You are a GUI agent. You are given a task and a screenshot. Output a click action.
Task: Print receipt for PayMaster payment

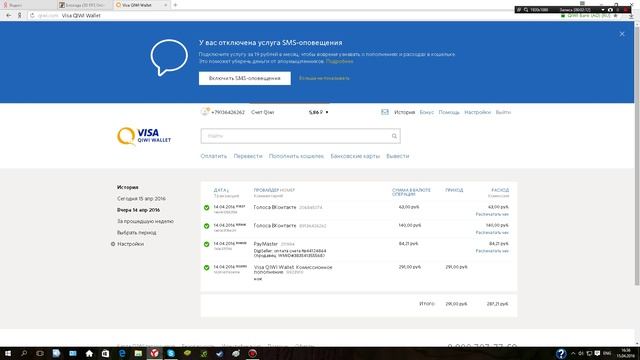(x=492, y=251)
